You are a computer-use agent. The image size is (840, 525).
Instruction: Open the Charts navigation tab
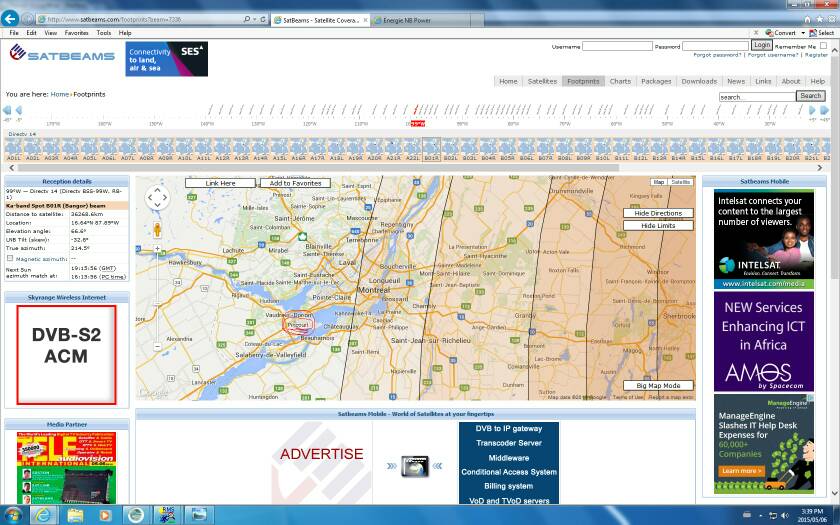tap(620, 81)
